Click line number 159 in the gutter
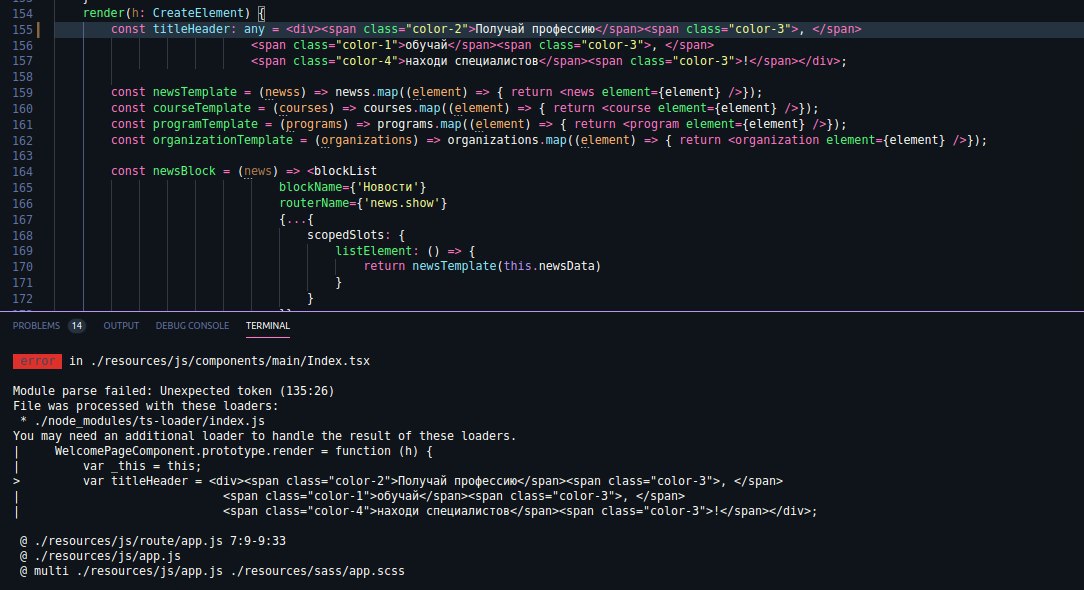 (23, 93)
